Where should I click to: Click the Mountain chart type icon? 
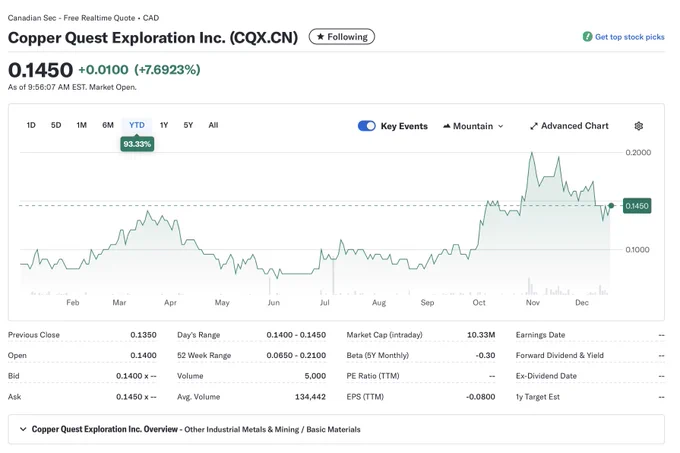point(446,126)
